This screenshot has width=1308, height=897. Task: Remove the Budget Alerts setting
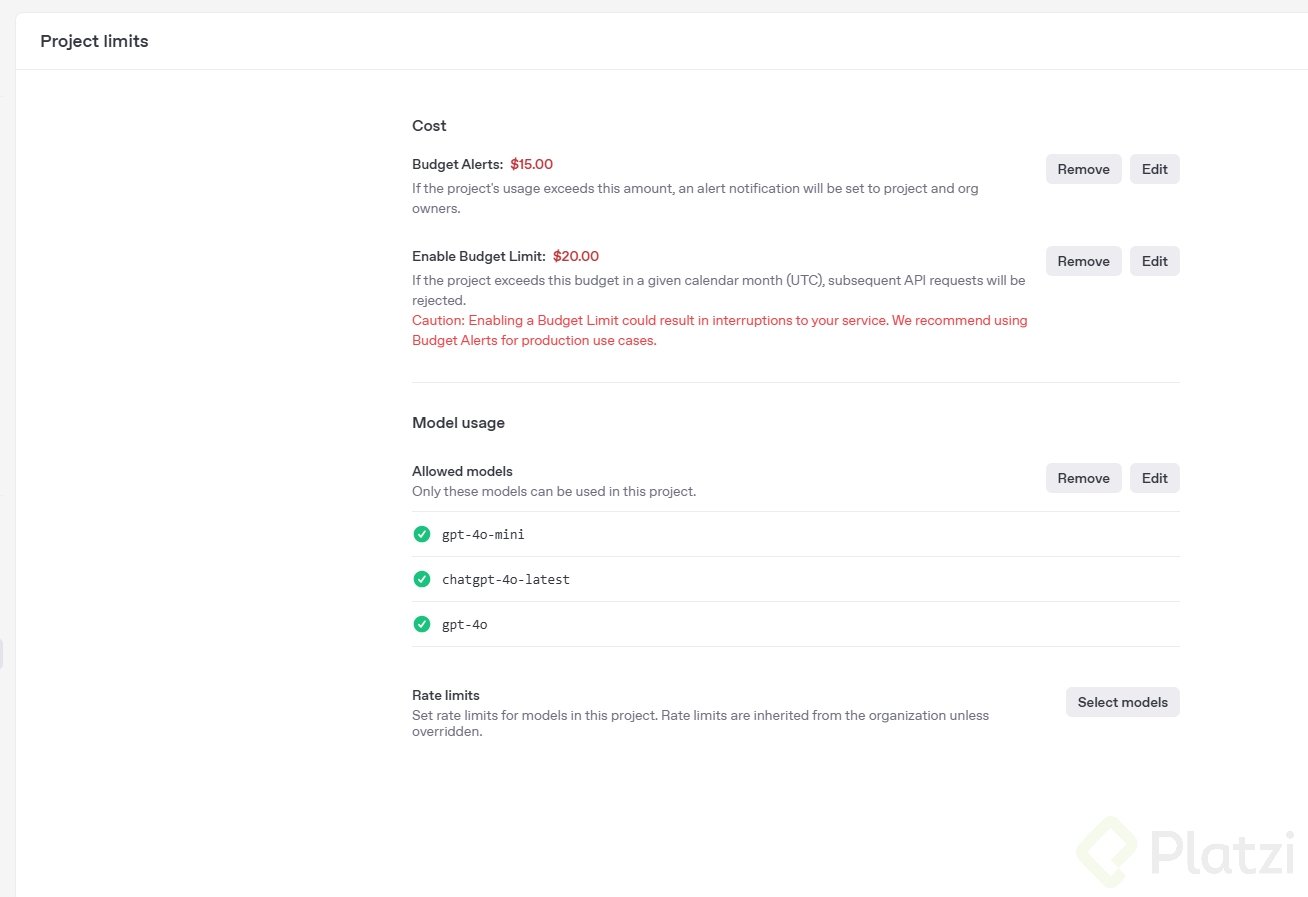tap(1083, 169)
